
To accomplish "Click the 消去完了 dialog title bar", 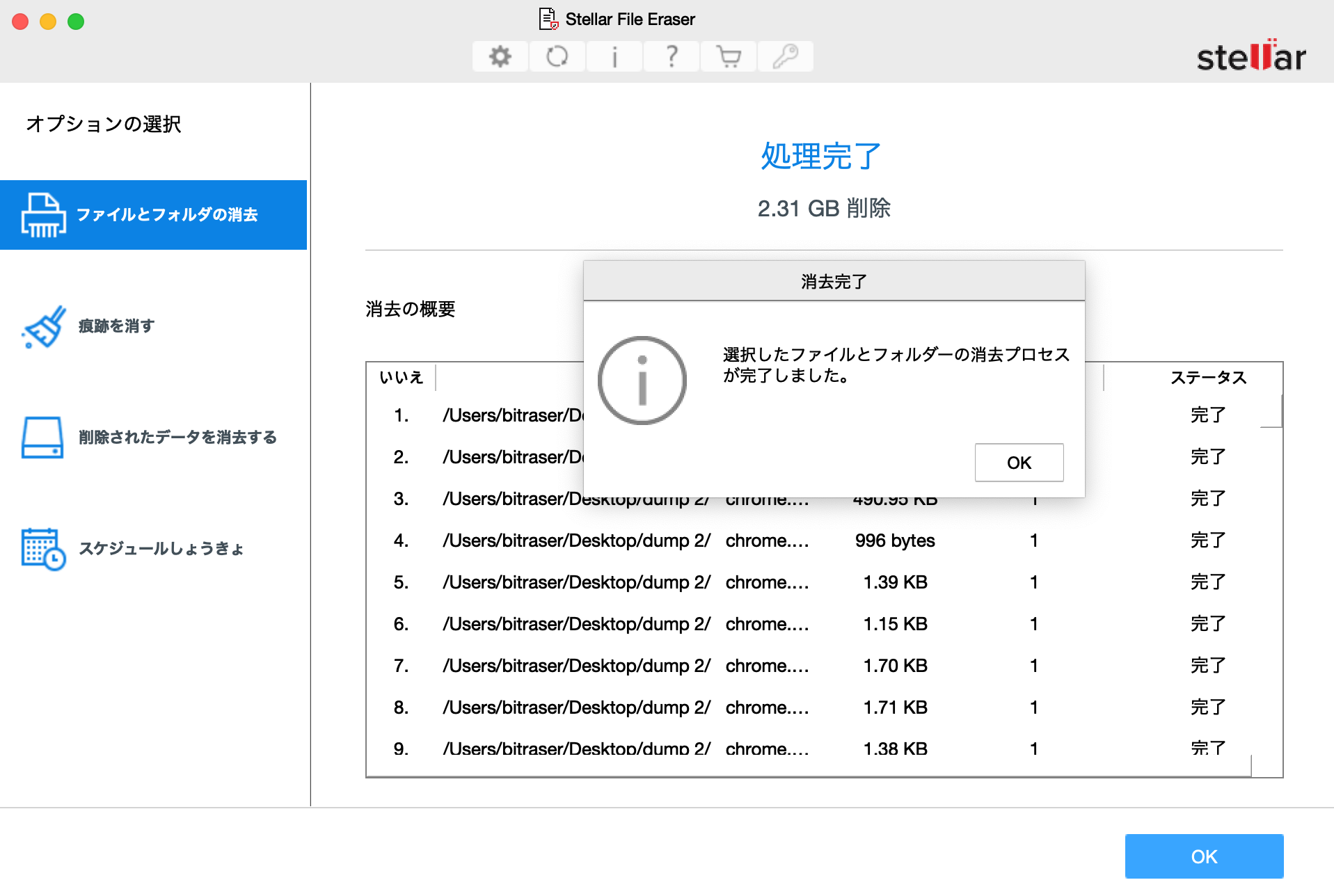I will click(834, 281).
